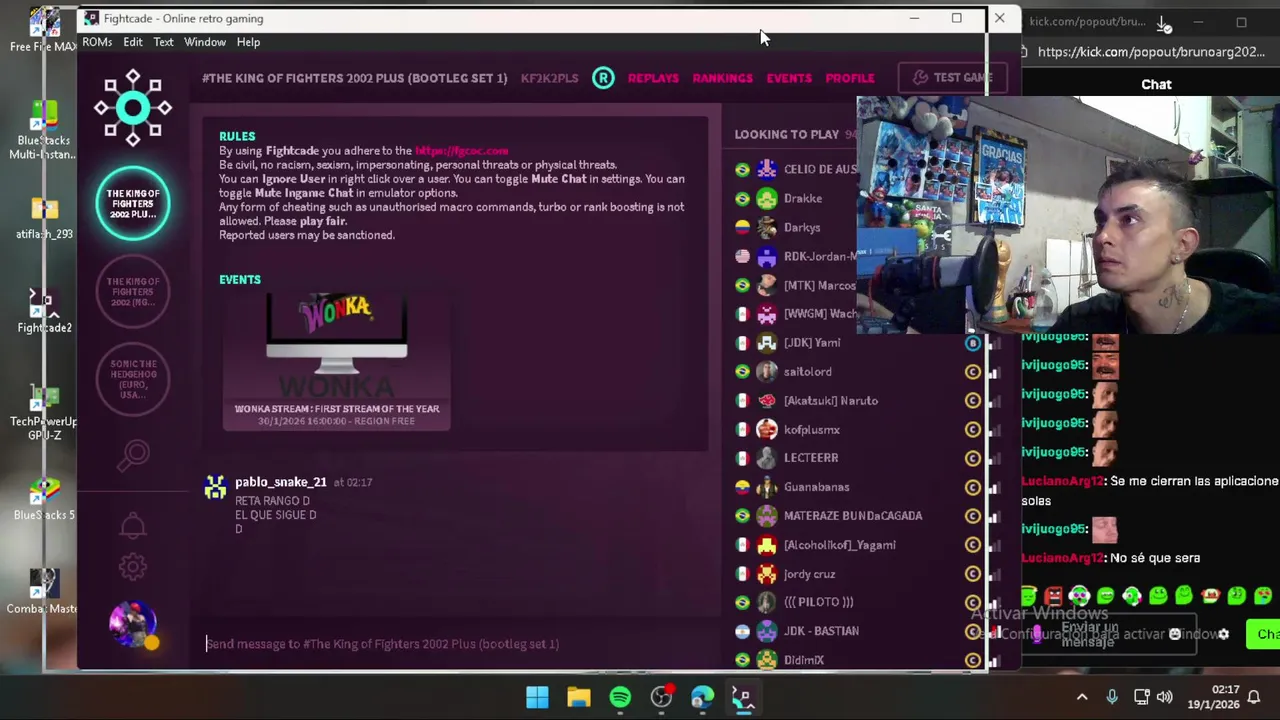Image resolution: width=1280 pixels, height=720 pixels.
Task: Open Kick chat settings gear
Action: click(1223, 634)
